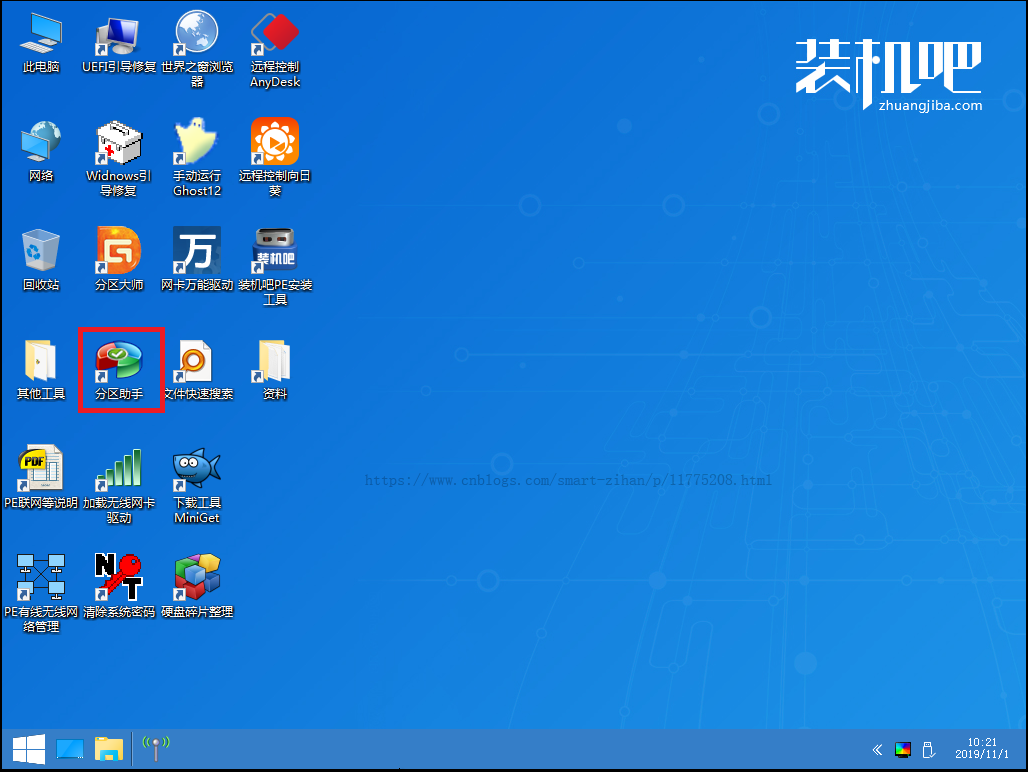The image size is (1028, 772).
Task: Open 文件快速搜索 file search tool
Action: click(197, 362)
